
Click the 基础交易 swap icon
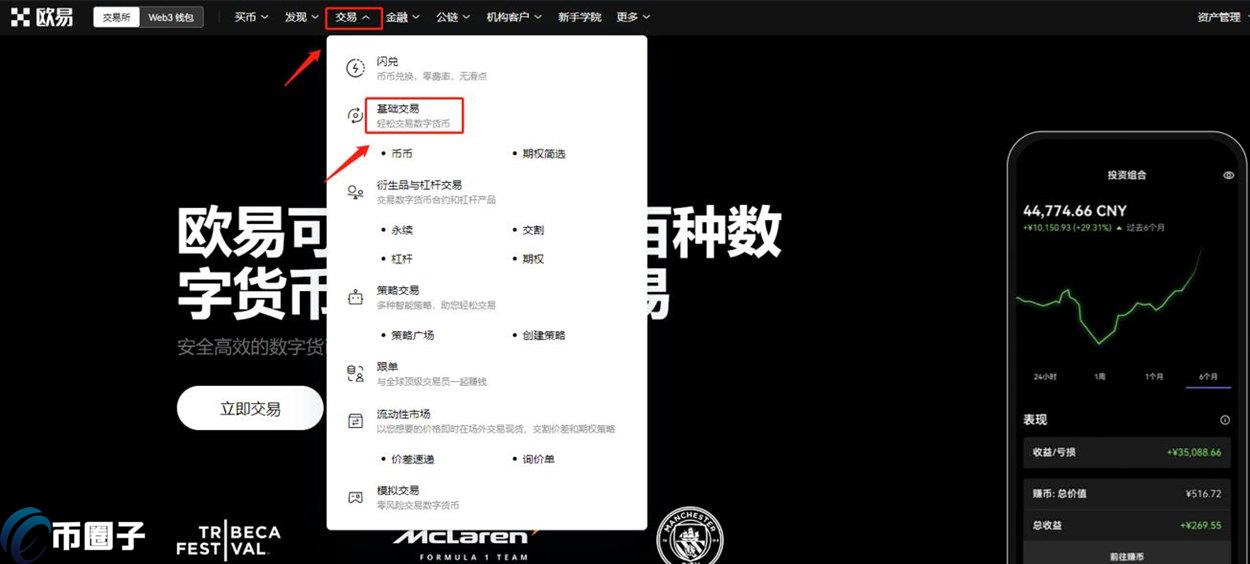click(x=355, y=115)
